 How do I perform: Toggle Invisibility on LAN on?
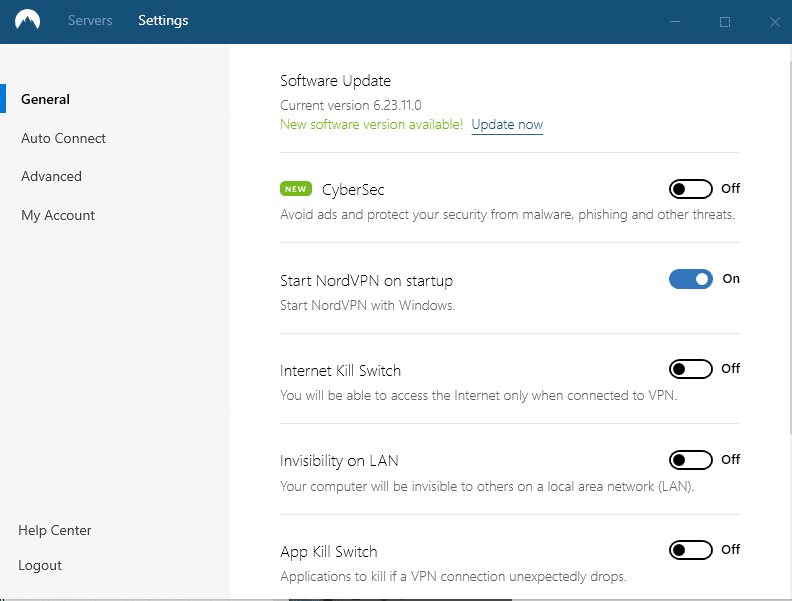point(690,460)
